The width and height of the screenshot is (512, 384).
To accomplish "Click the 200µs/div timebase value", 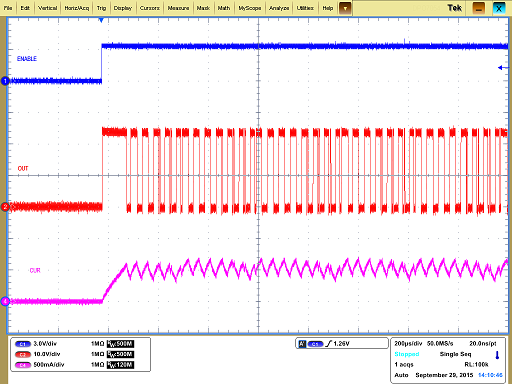I will click(408, 344).
